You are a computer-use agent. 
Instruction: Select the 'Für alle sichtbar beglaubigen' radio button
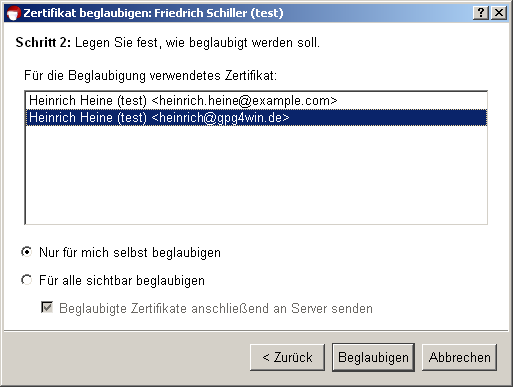click(x=26, y=280)
